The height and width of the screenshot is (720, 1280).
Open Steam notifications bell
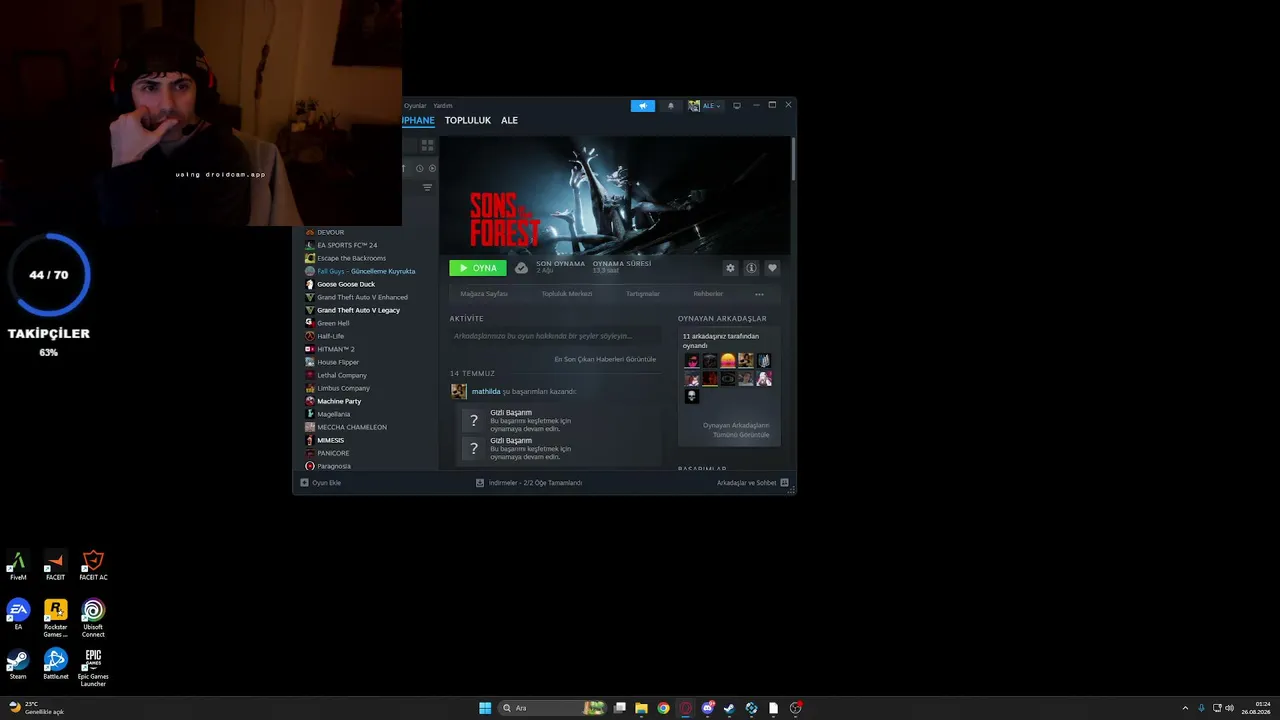click(671, 106)
